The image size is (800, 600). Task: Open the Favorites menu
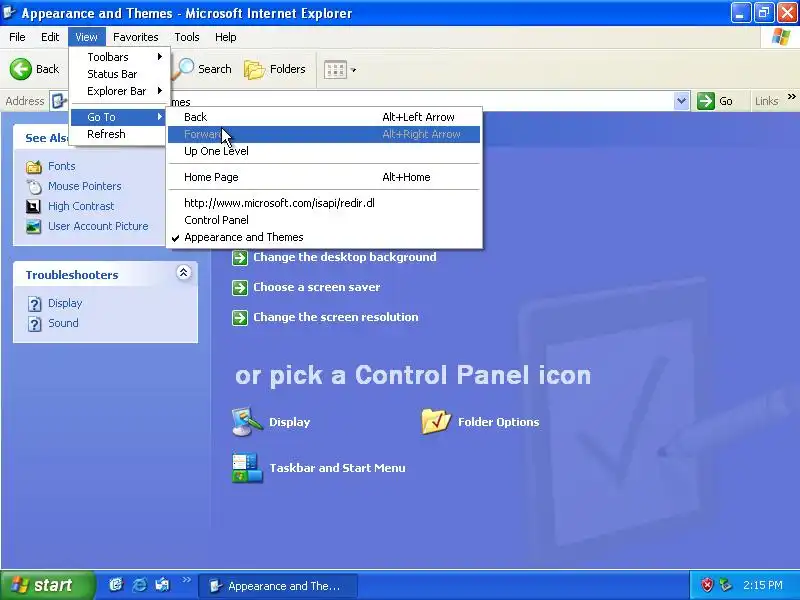pos(136,37)
